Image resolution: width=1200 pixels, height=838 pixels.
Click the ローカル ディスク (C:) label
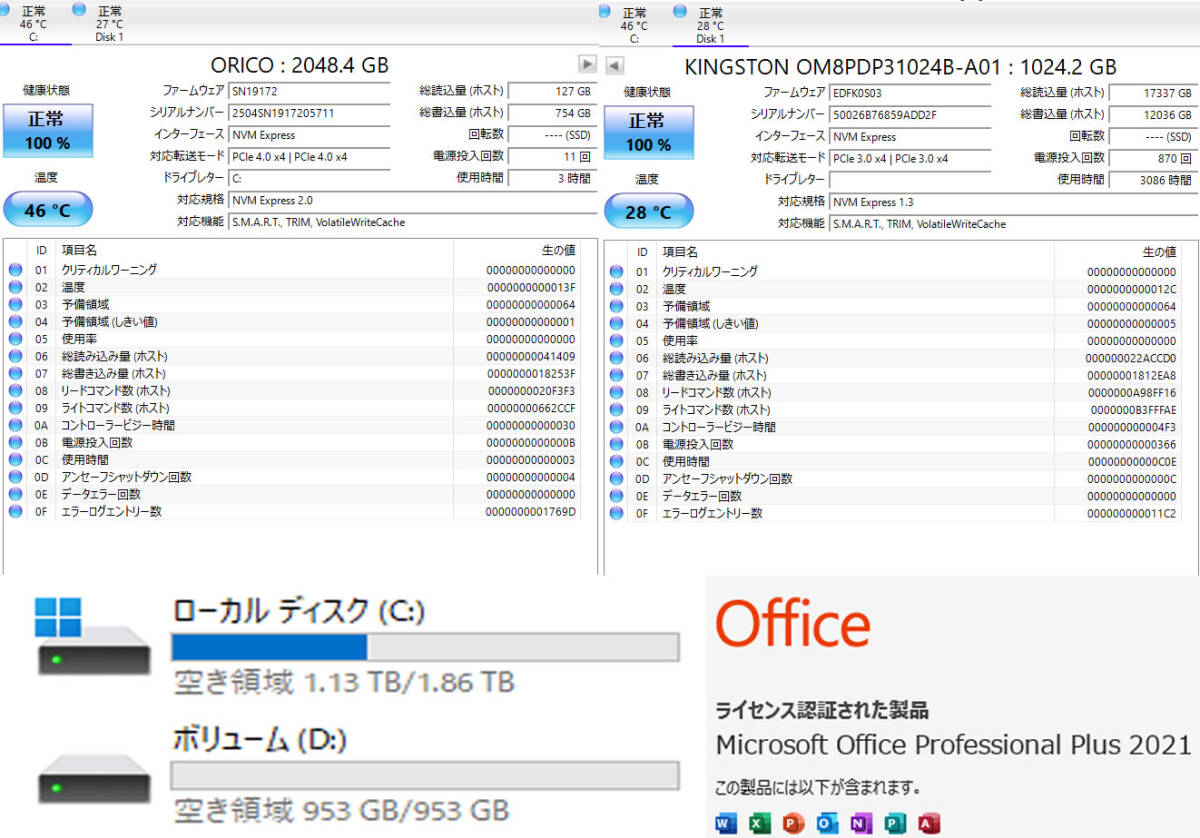300,611
